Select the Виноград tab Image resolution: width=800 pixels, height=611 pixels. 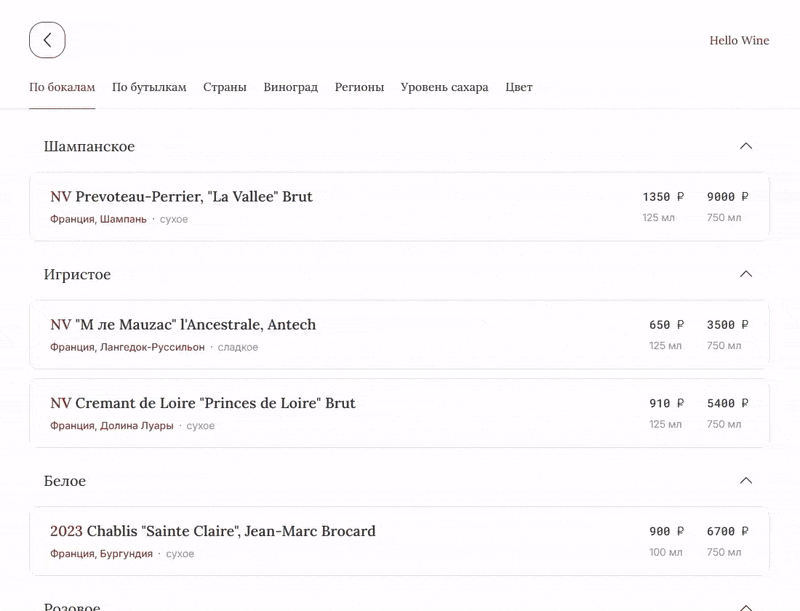tap(291, 87)
